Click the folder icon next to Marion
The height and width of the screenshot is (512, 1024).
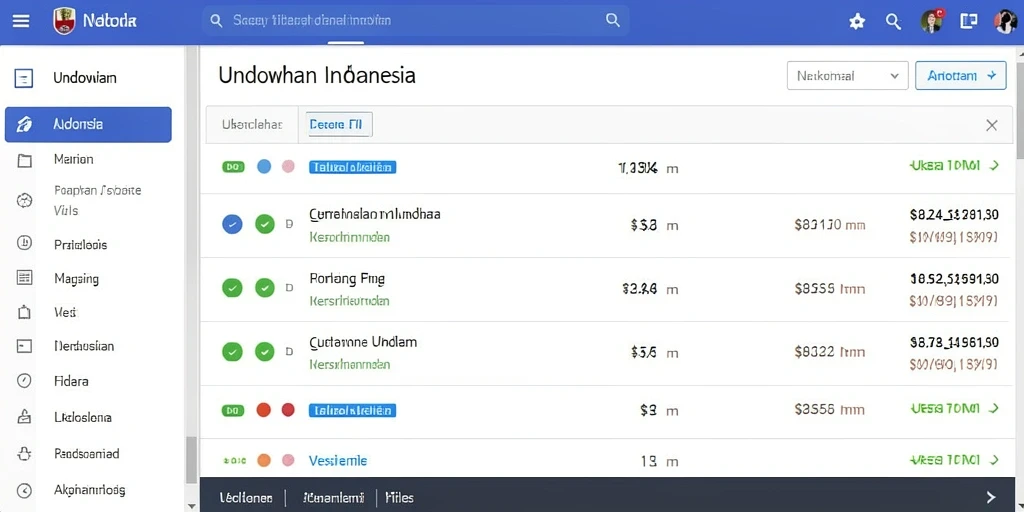pos(24,160)
